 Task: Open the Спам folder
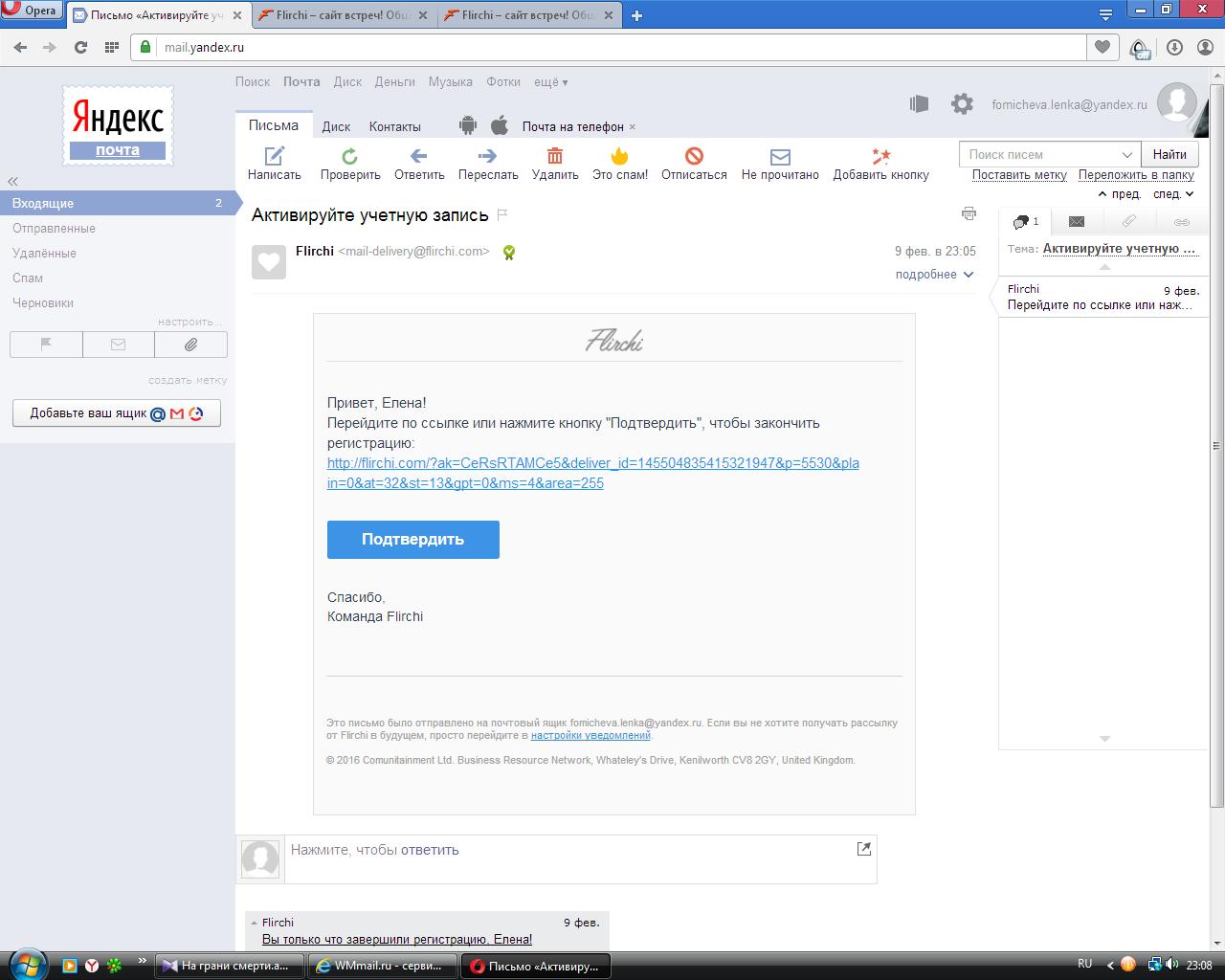(28, 278)
